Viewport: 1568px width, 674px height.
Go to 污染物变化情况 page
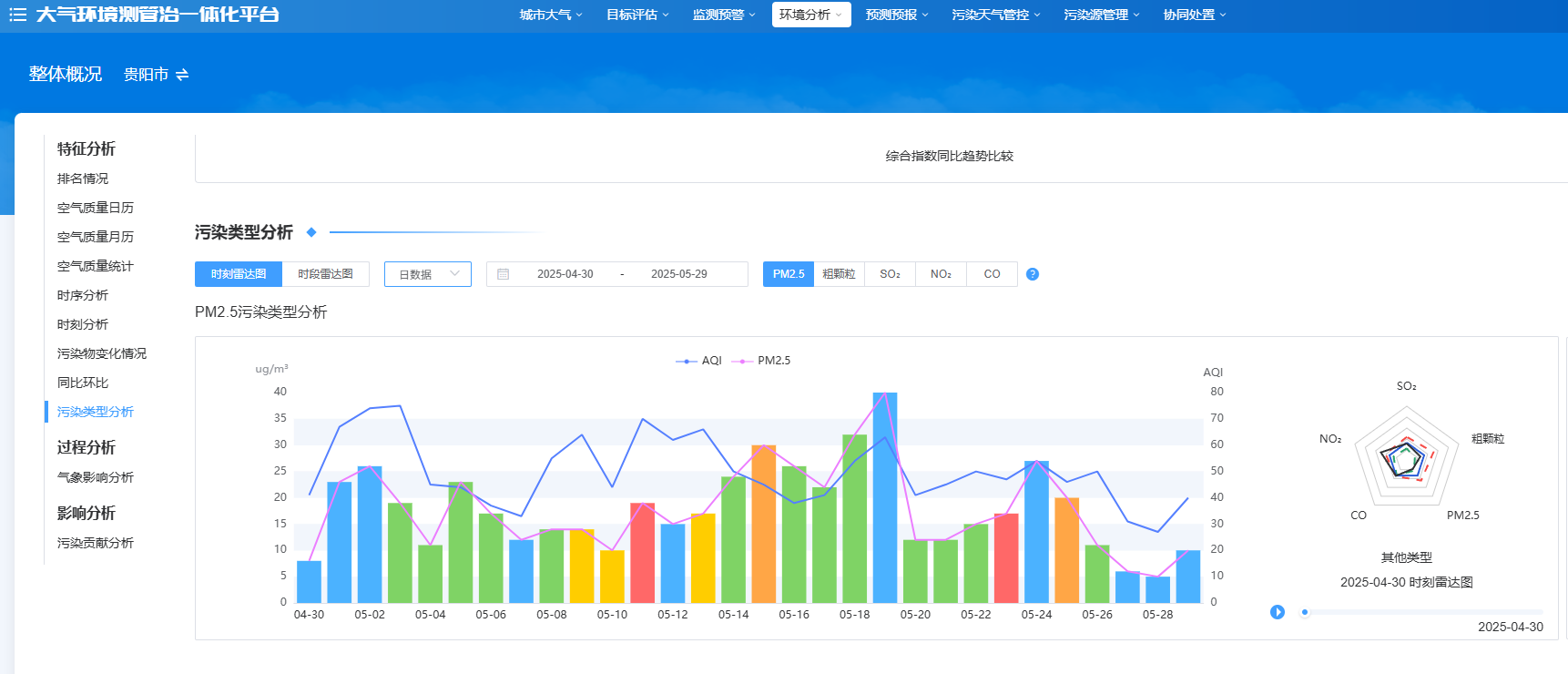(x=102, y=353)
